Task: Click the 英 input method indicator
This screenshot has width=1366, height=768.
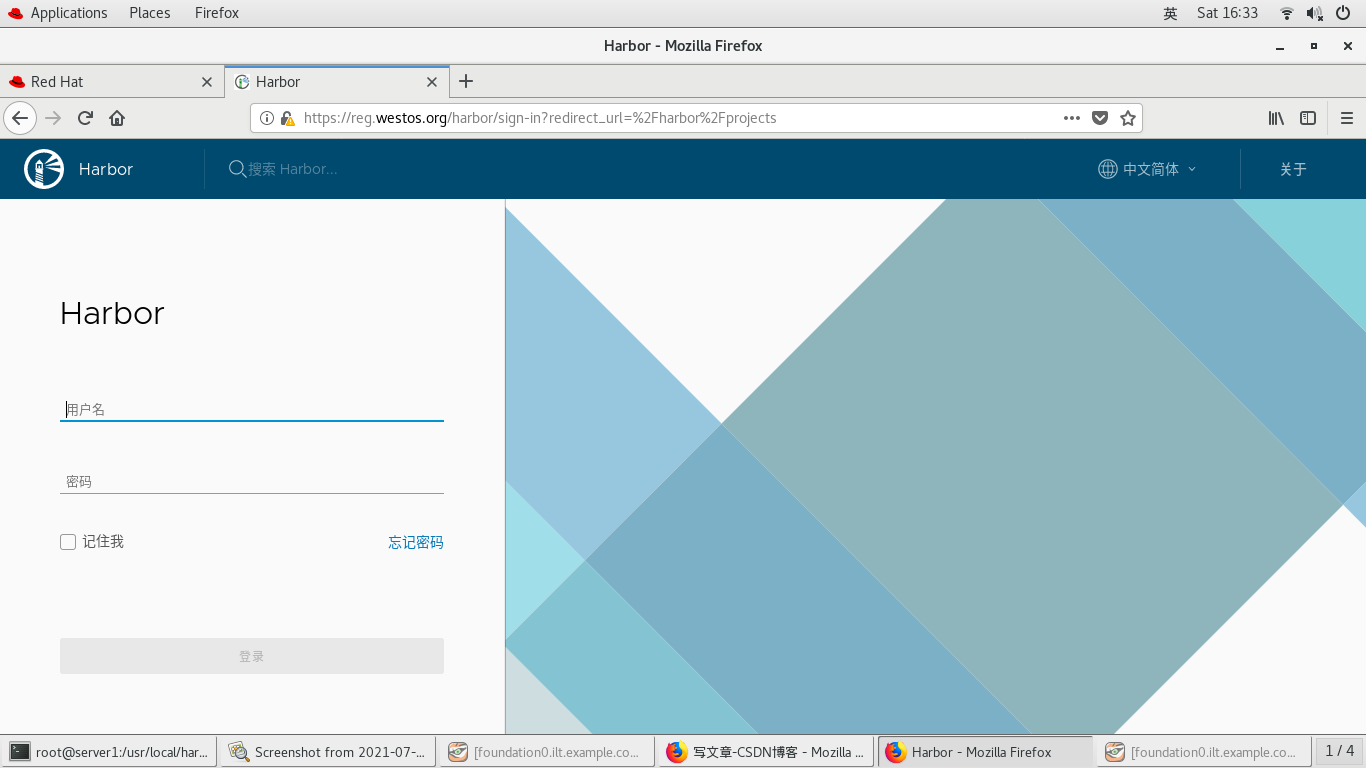Action: 1170,13
